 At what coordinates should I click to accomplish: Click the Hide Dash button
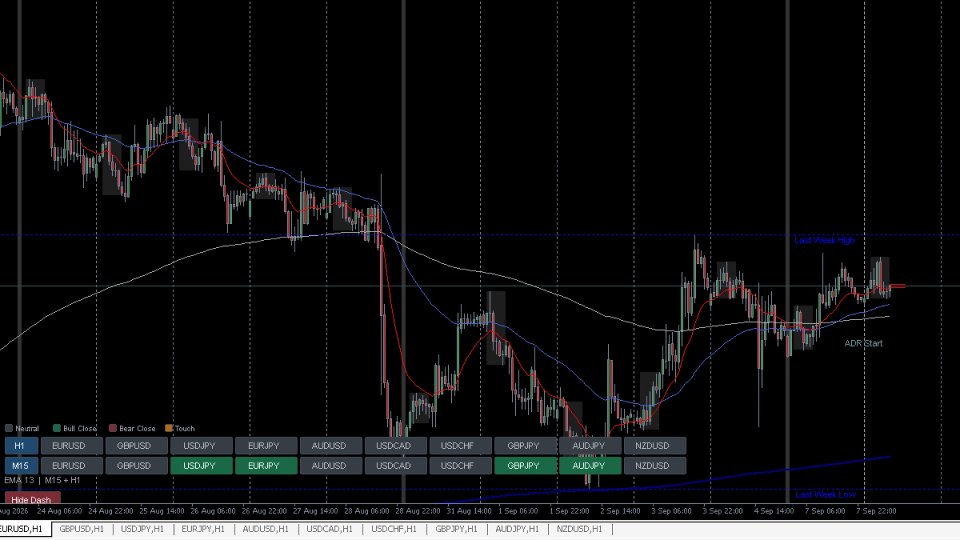tap(32, 498)
